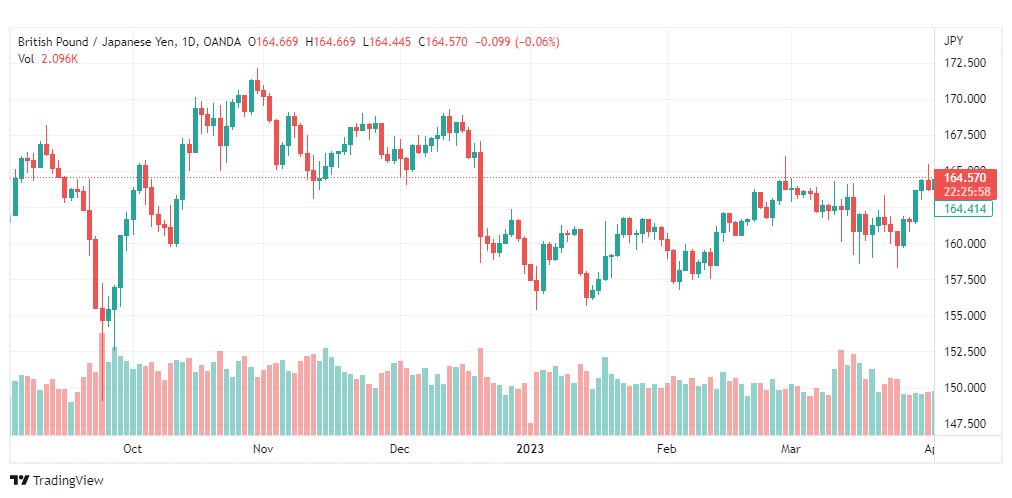Click the Oct time axis label

132,449
